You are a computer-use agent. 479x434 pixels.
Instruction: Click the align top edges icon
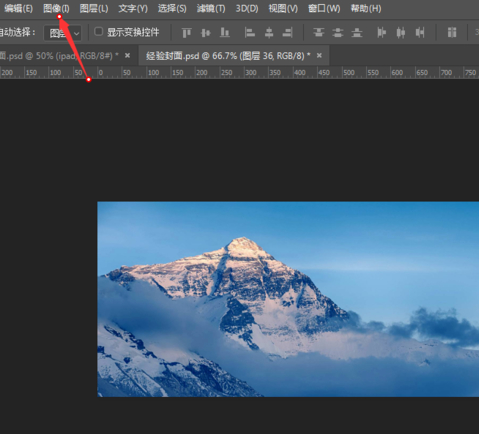tap(186, 33)
